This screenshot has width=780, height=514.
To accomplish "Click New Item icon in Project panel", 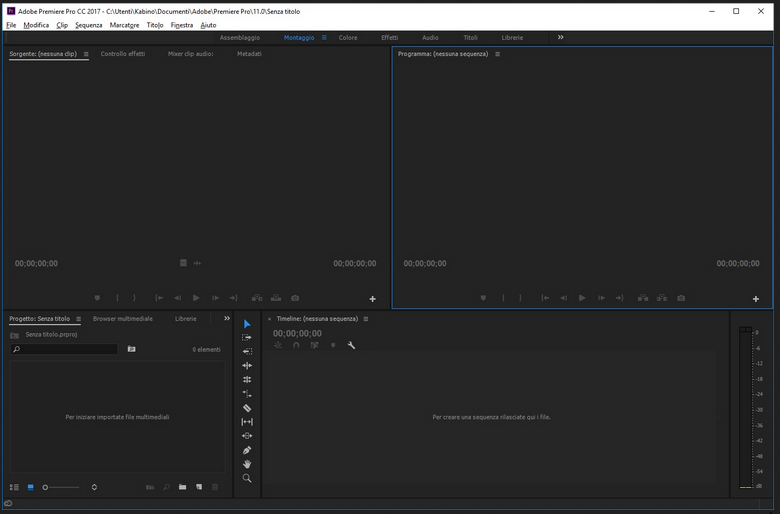I will [199, 487].
